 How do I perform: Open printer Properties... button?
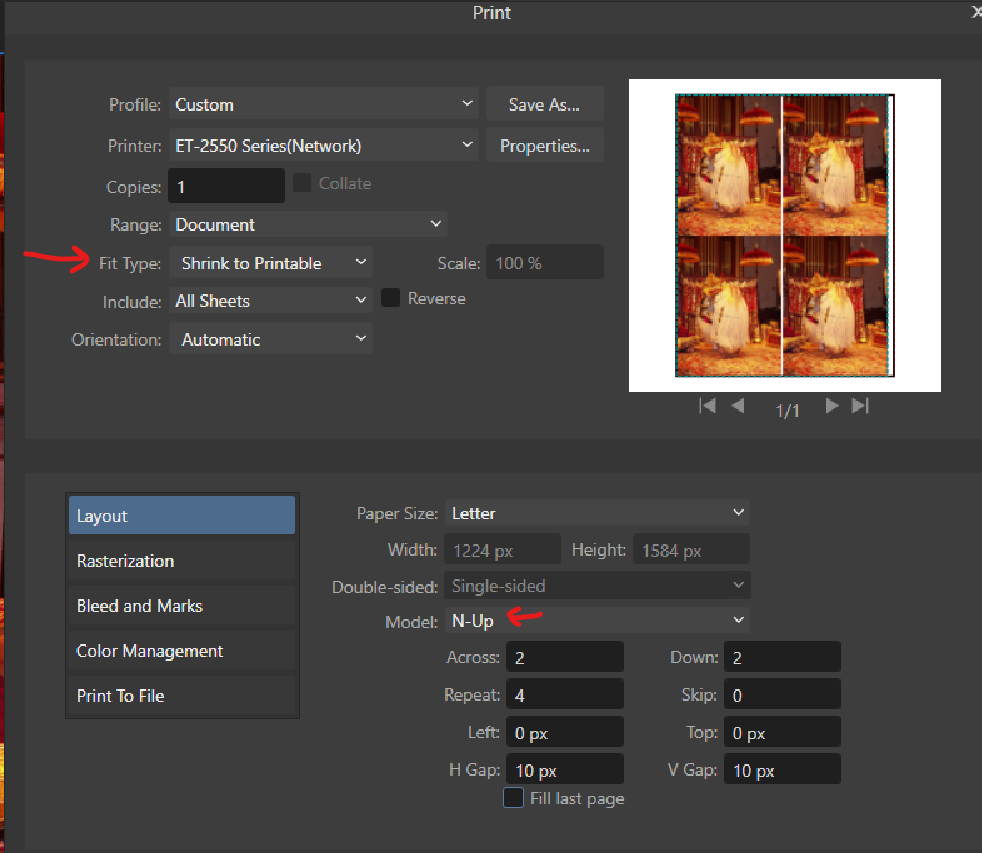[544, 146]
